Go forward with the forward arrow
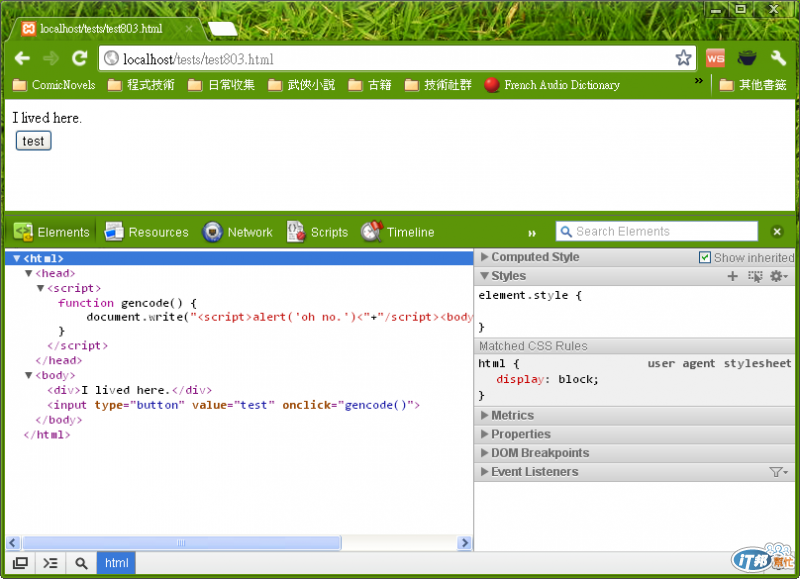800x579 pixels. pos(51,58)
